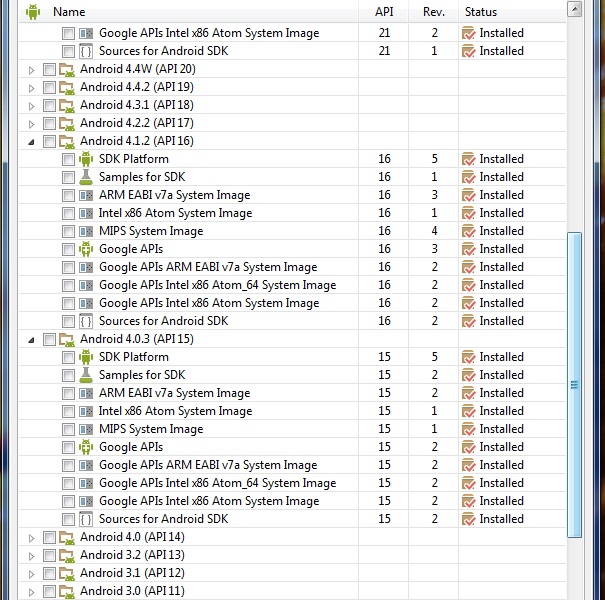The image size is (605, 600).
Task: Click the MIPS System Image icon for API 16
Action: (x=86, y=231)
